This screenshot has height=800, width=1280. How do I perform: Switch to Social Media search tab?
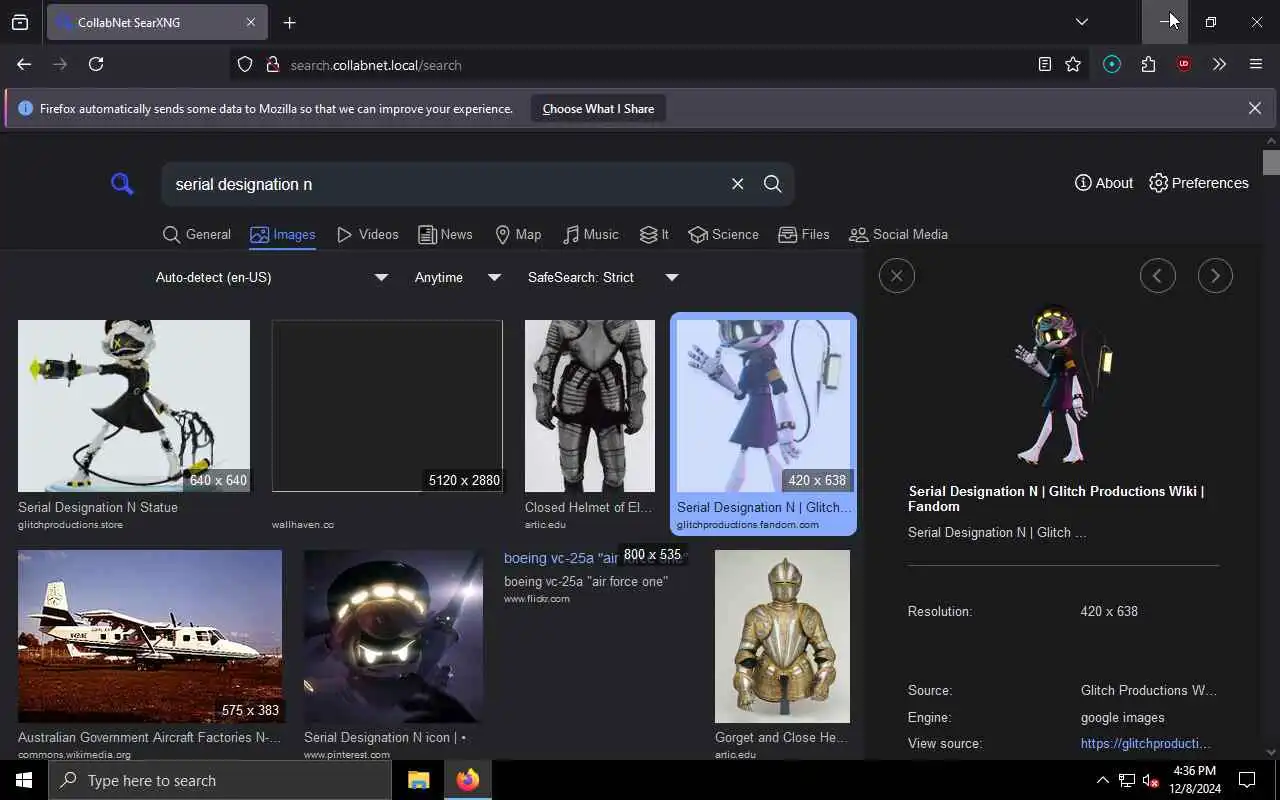[898, 234]
